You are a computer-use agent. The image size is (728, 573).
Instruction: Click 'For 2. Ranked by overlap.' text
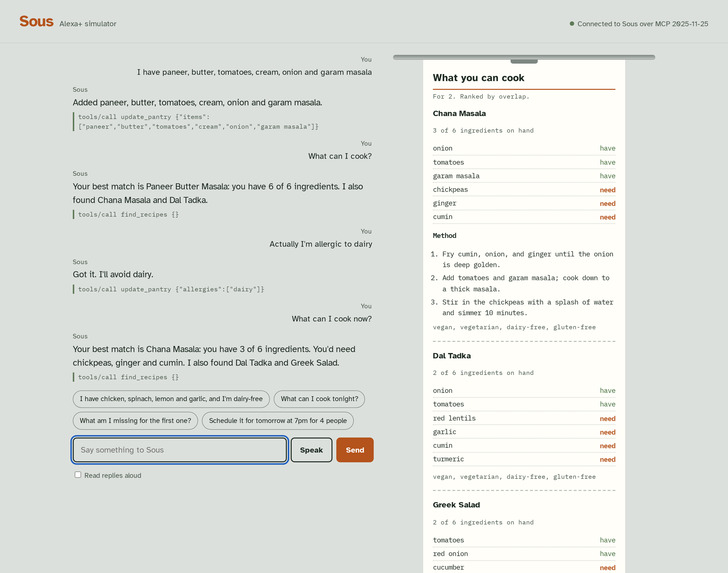point(481,97)
